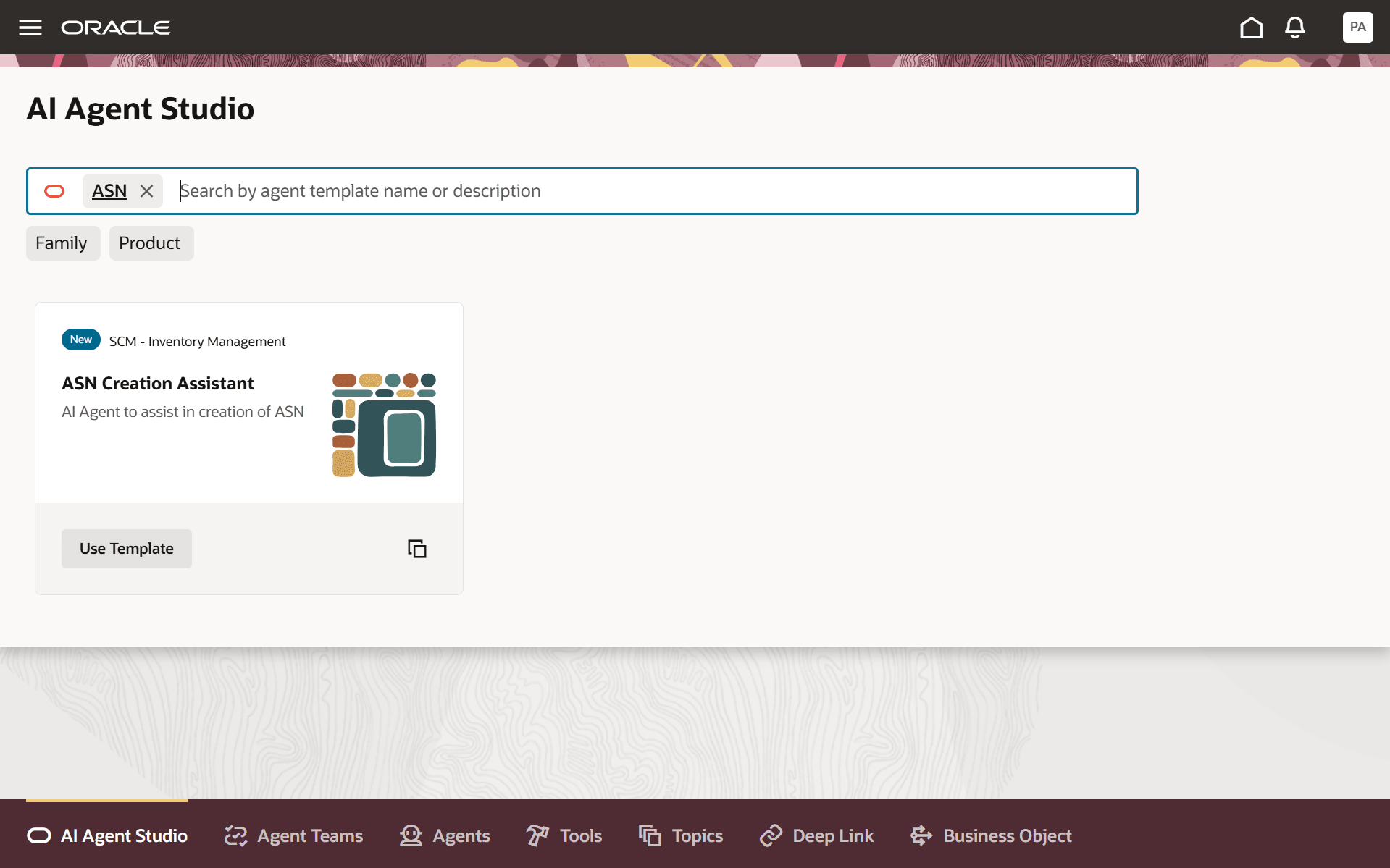The height and width of the screenshot is (868, 1390).
Task: Select the AI Agent Studio tab
Action: [x=107, y=835]
